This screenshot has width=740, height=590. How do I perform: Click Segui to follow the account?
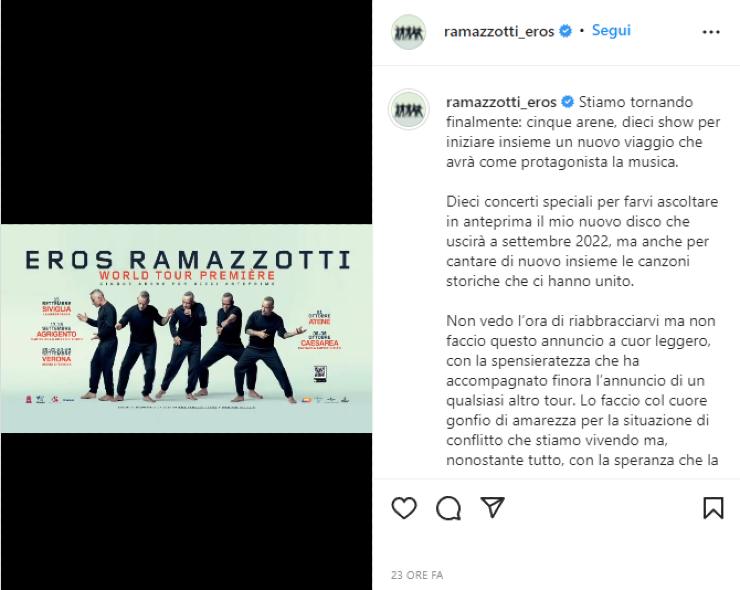tap(611, 30)
